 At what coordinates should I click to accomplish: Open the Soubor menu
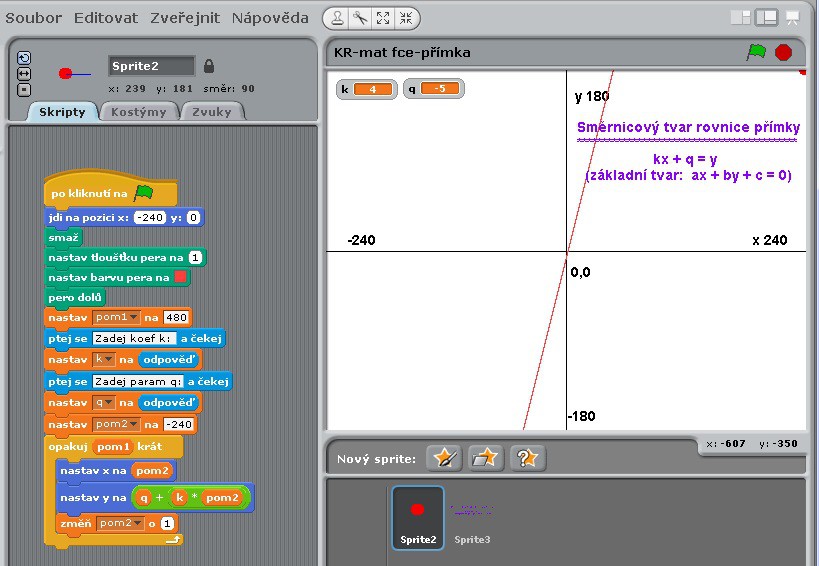(x=33, y=18)
